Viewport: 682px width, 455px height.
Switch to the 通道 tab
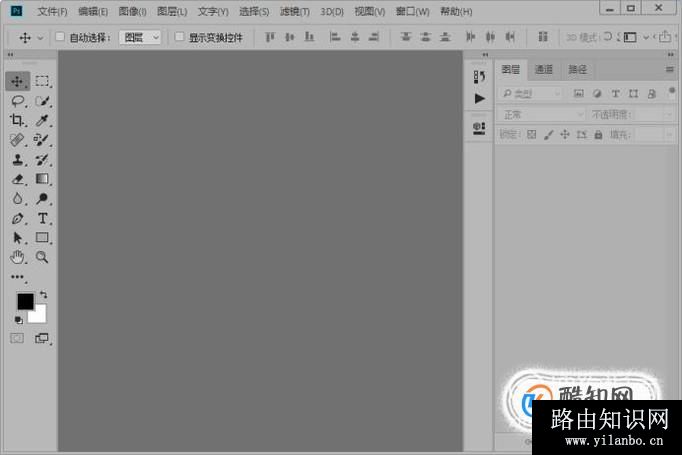pos(544,70)
